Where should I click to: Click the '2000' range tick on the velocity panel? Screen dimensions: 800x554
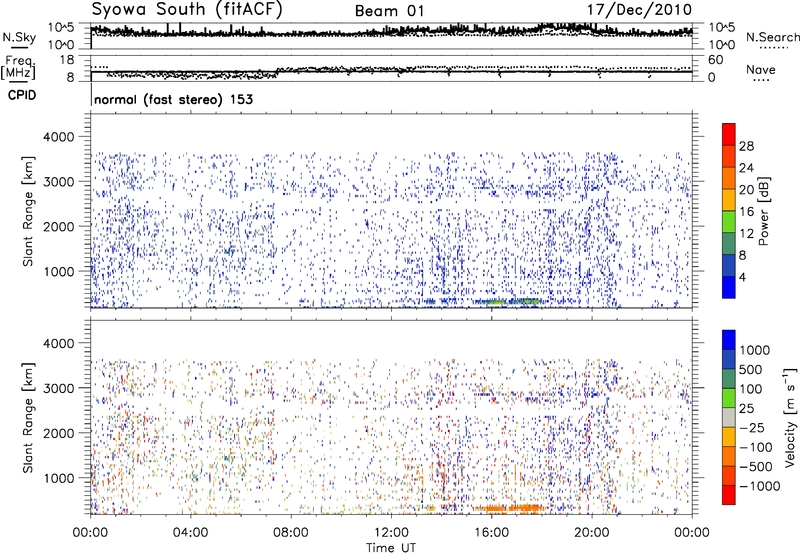click(60, 433)
